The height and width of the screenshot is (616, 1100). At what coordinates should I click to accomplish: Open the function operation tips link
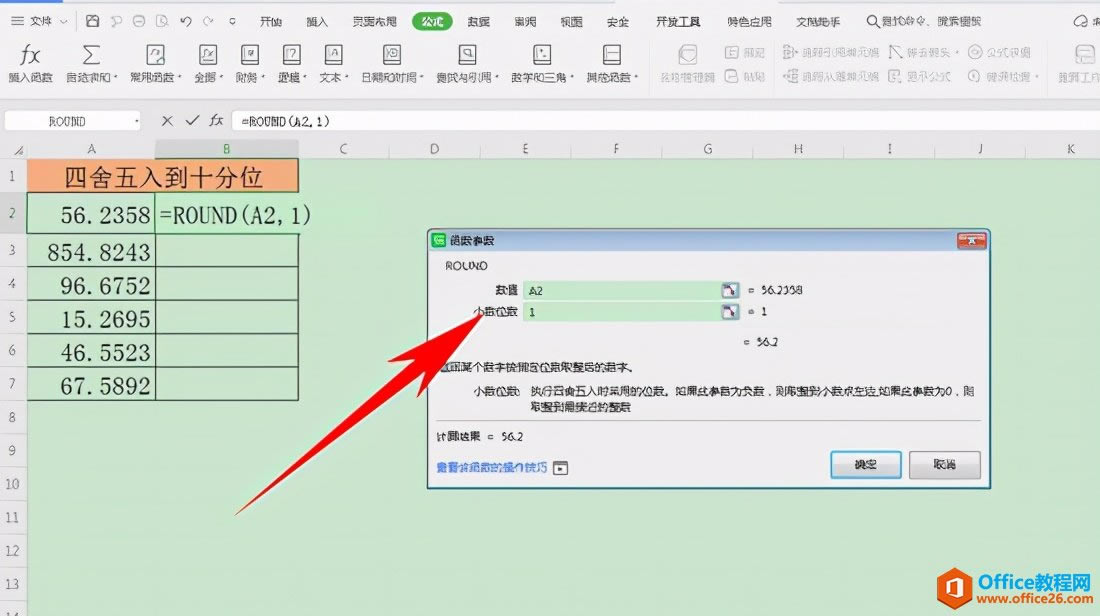tap(491, 467)
